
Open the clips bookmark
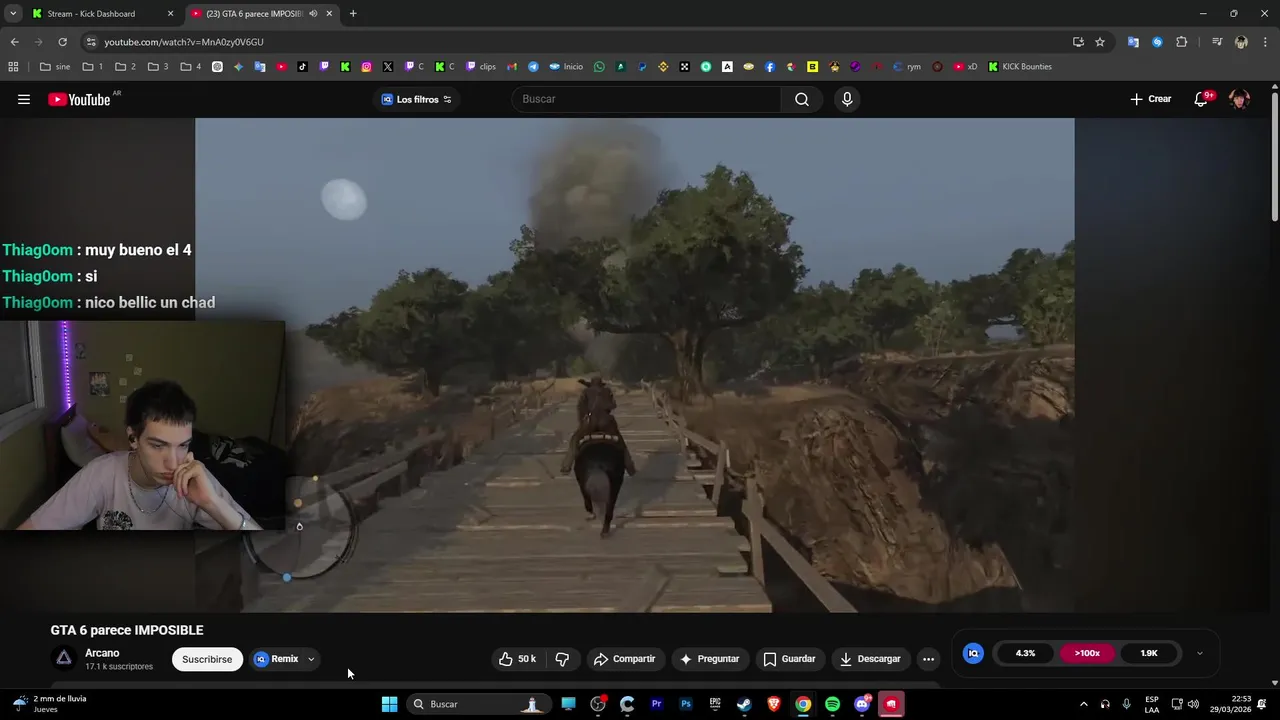(x=481, y=67)
